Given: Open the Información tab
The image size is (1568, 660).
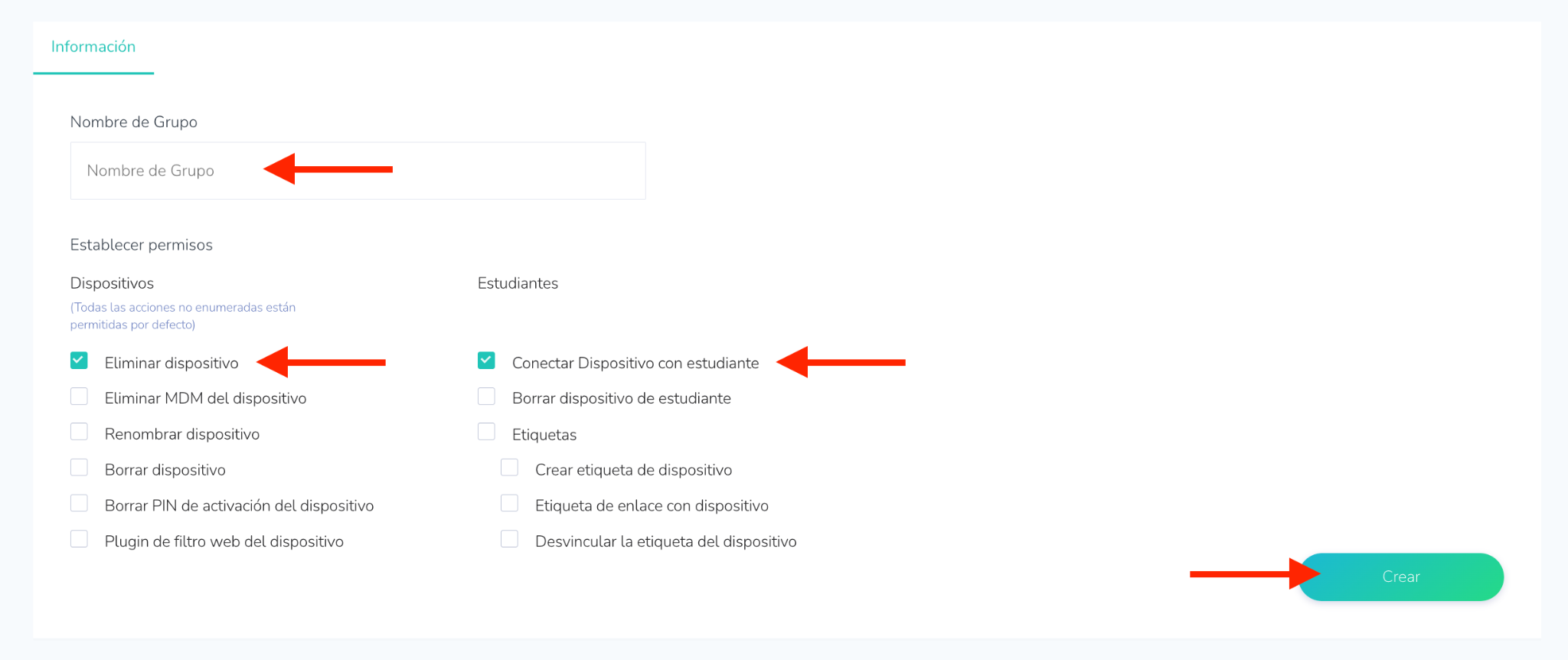Looking at the screenshot, I should [x=93, y=47].
